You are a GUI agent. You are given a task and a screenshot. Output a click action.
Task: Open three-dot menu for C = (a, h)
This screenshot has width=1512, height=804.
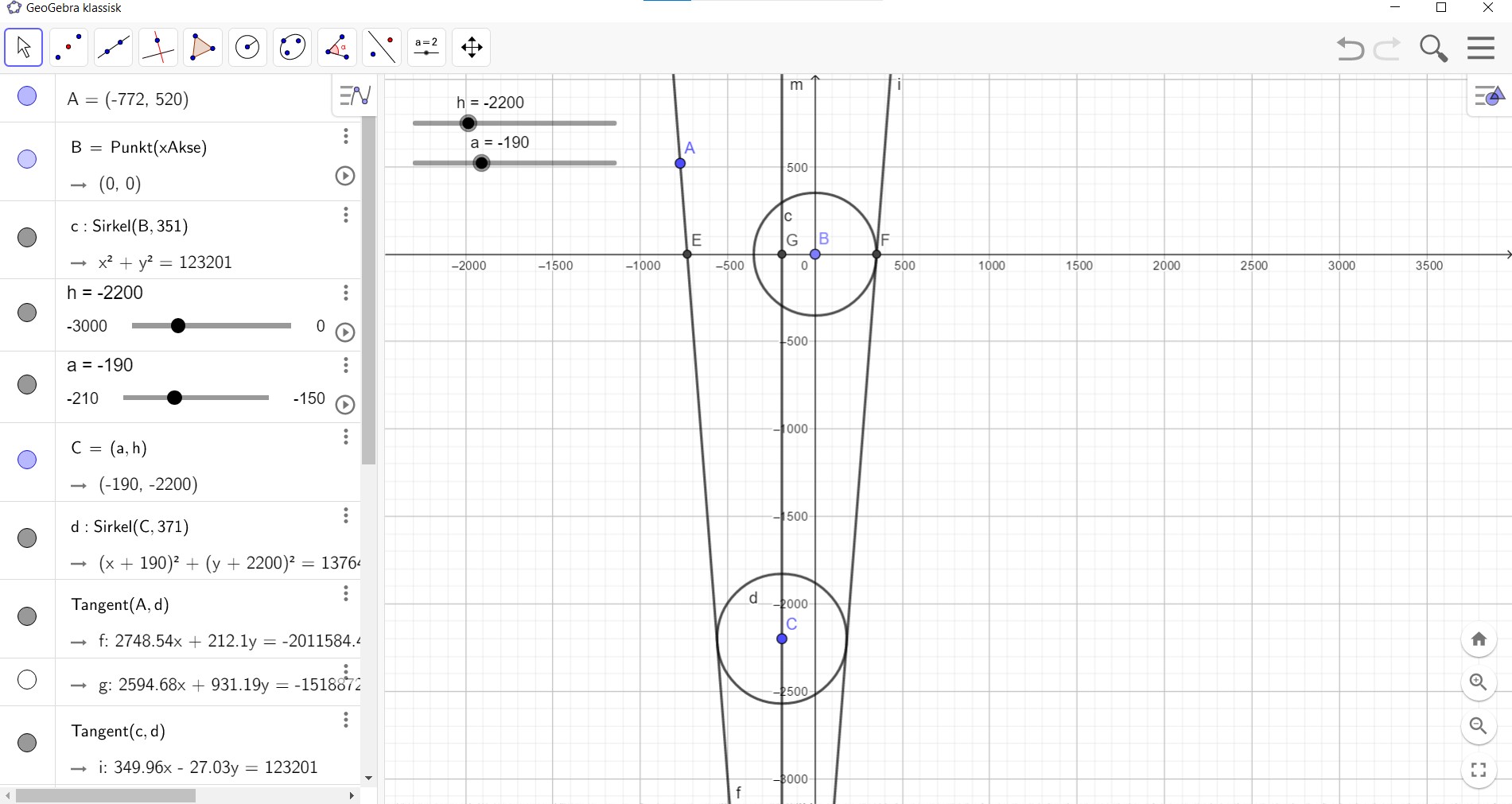tap(346, 437)
